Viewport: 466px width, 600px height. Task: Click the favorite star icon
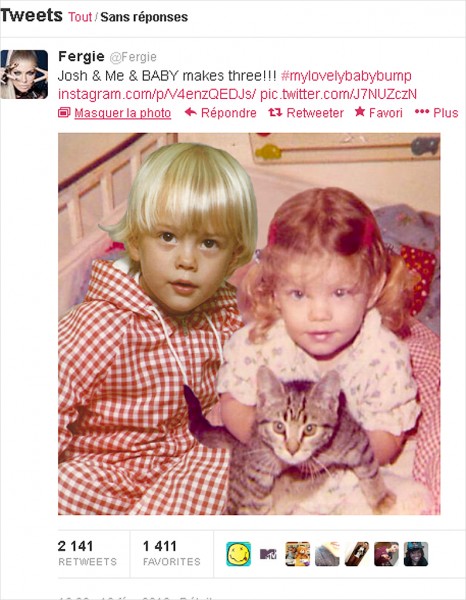point(360,112)
